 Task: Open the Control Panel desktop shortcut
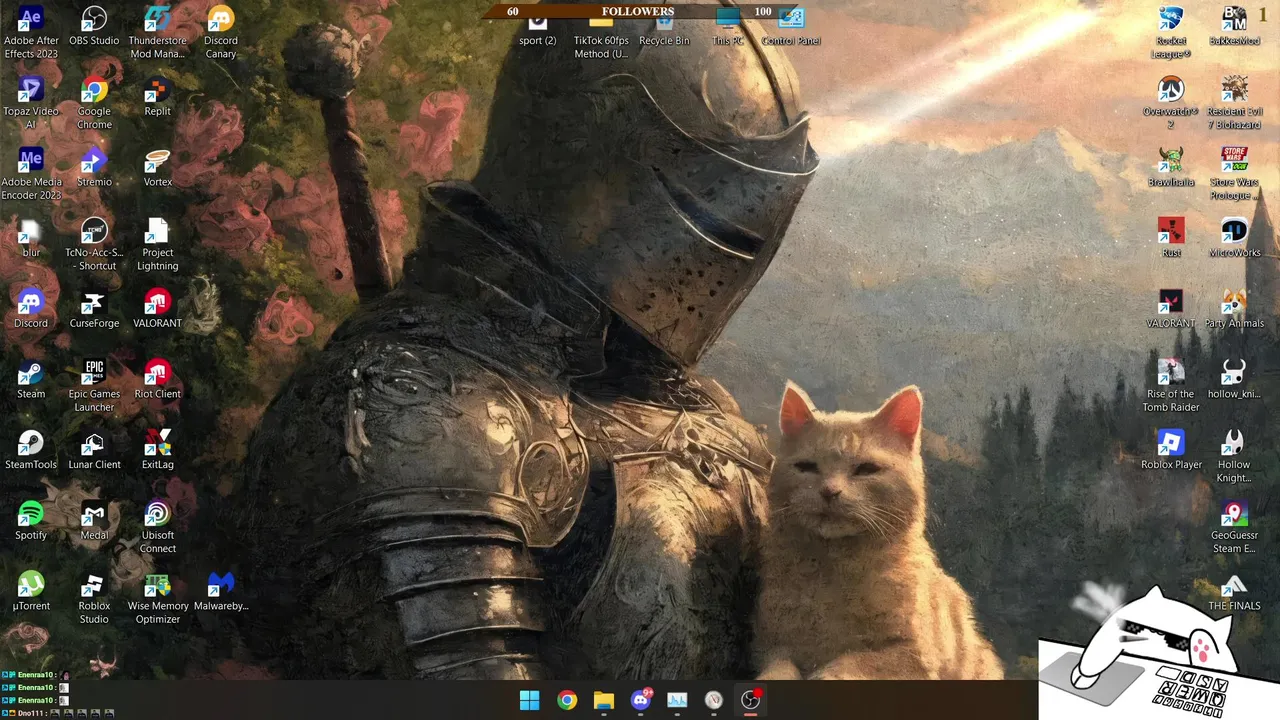pyautogui.click(x=791, y=28)
